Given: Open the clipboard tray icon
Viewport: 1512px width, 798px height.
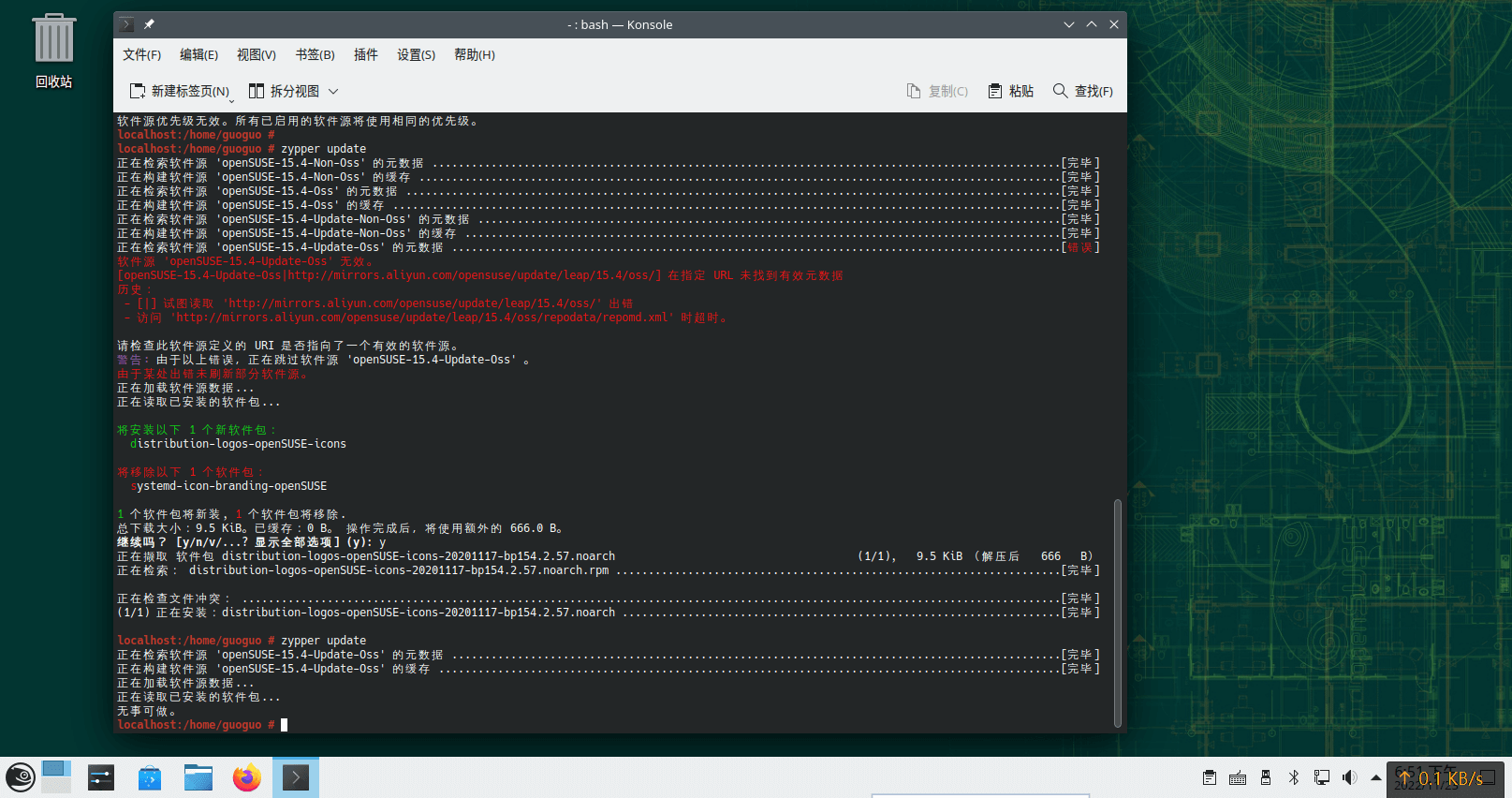Looking at the screenshot, I should tap(1210, 777).
